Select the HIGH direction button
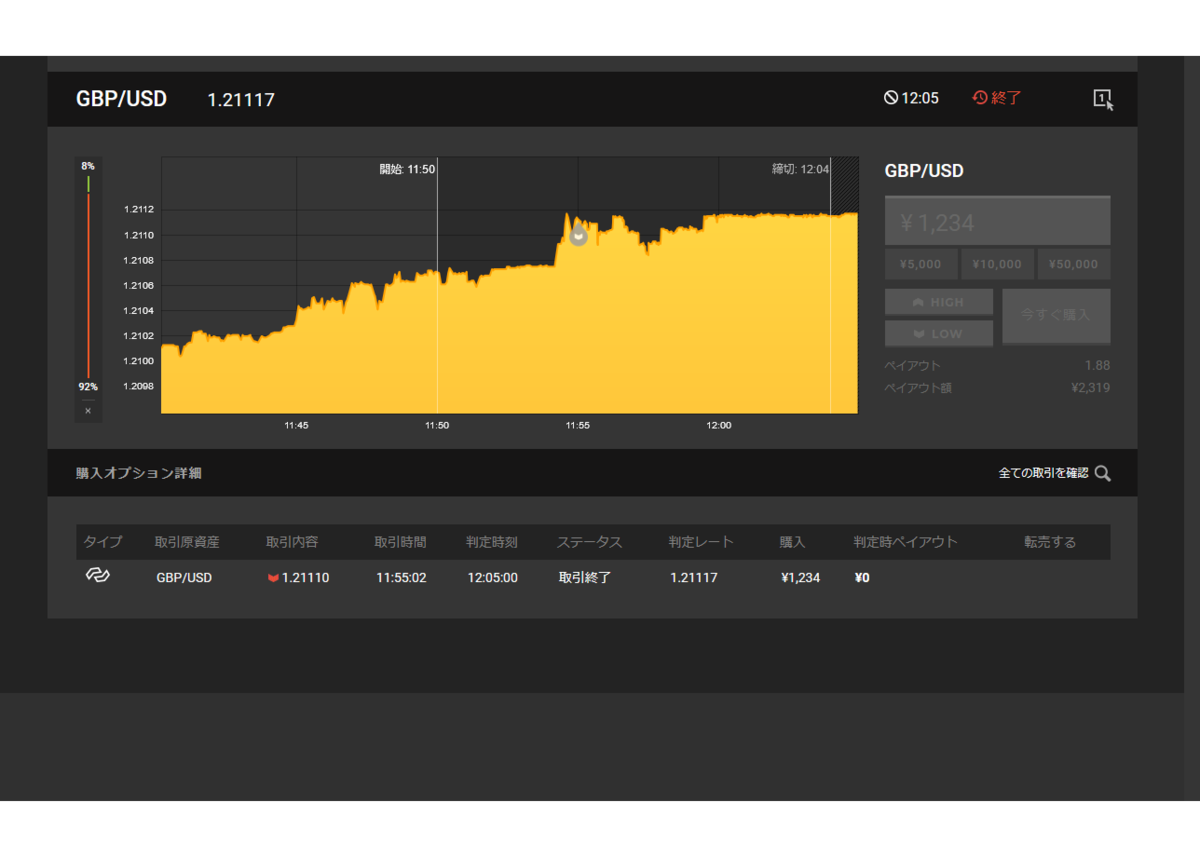 (939, 302)
